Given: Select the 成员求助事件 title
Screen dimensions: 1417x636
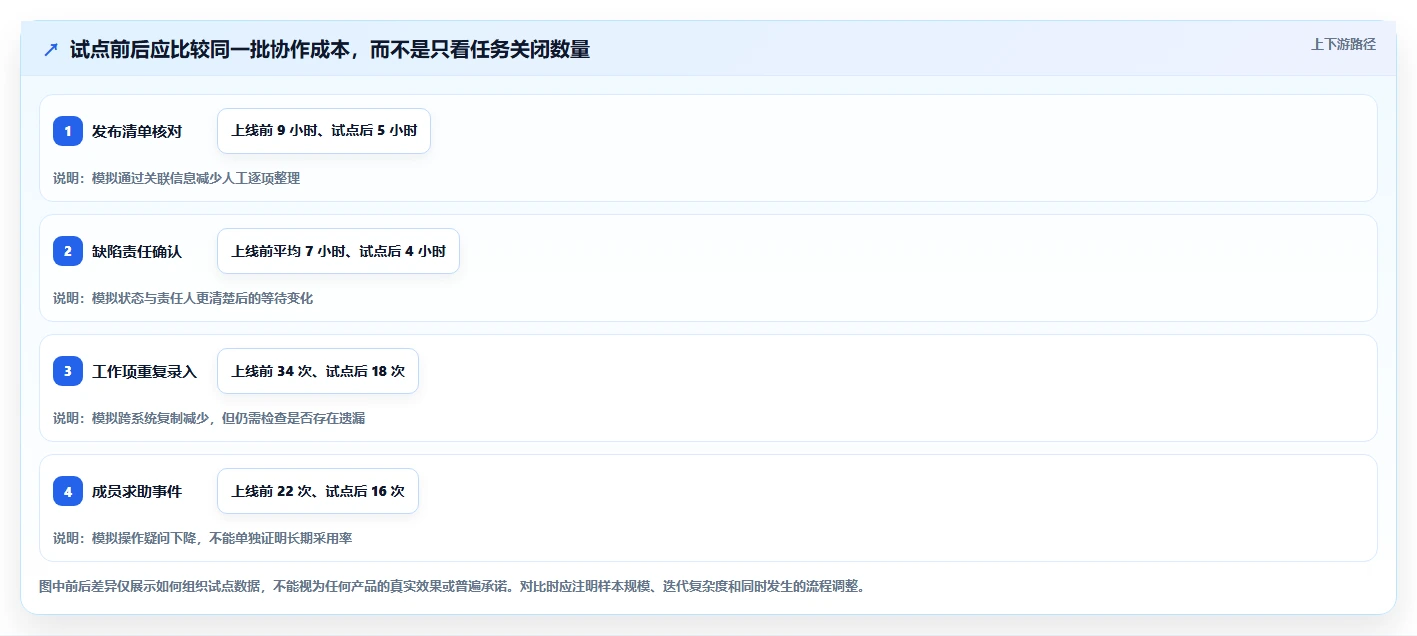Looking at the screenshot, I should [x=137, y=491].
